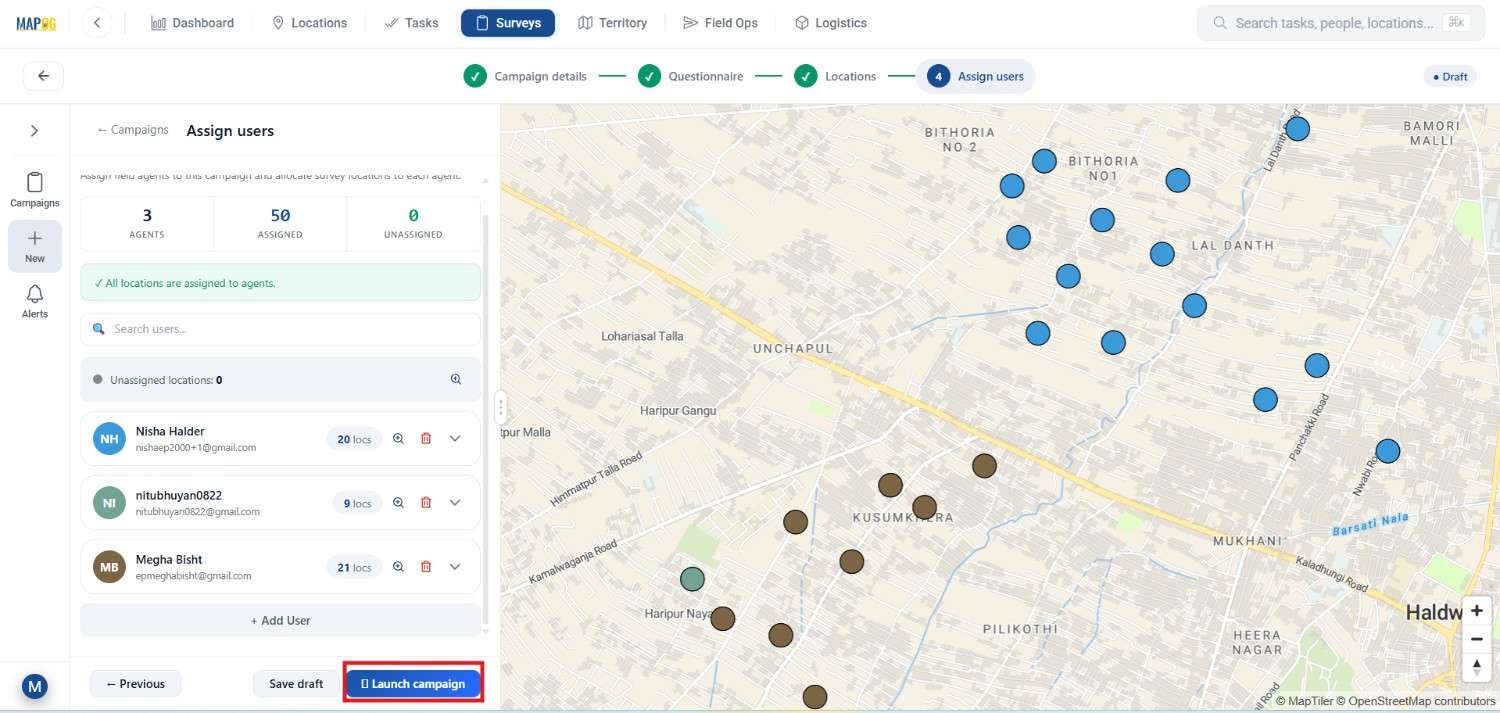Click the assign users panel scrollbar
Screen dimensions: 1500x713
coord(487,420)
